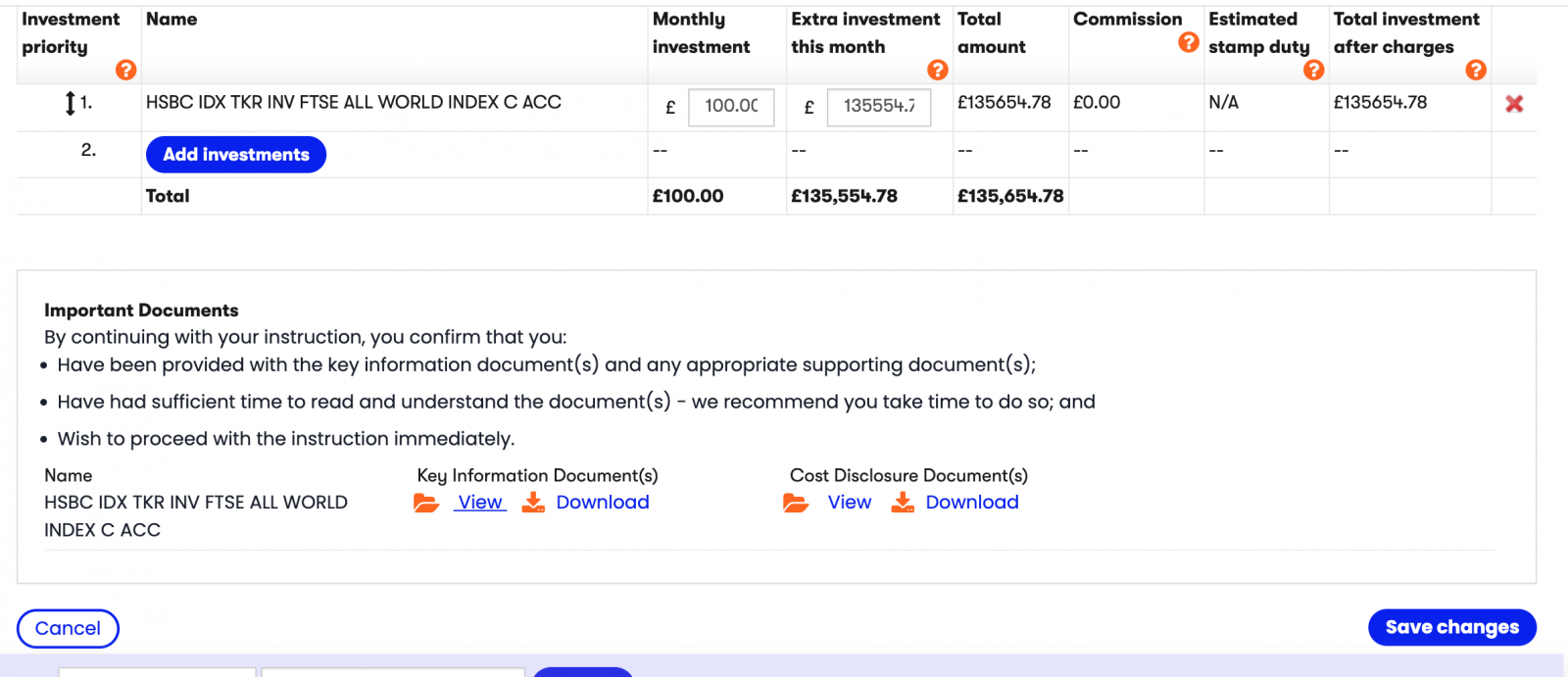
Task: Click Commission value £0.00
Action: click(1097, 102)
